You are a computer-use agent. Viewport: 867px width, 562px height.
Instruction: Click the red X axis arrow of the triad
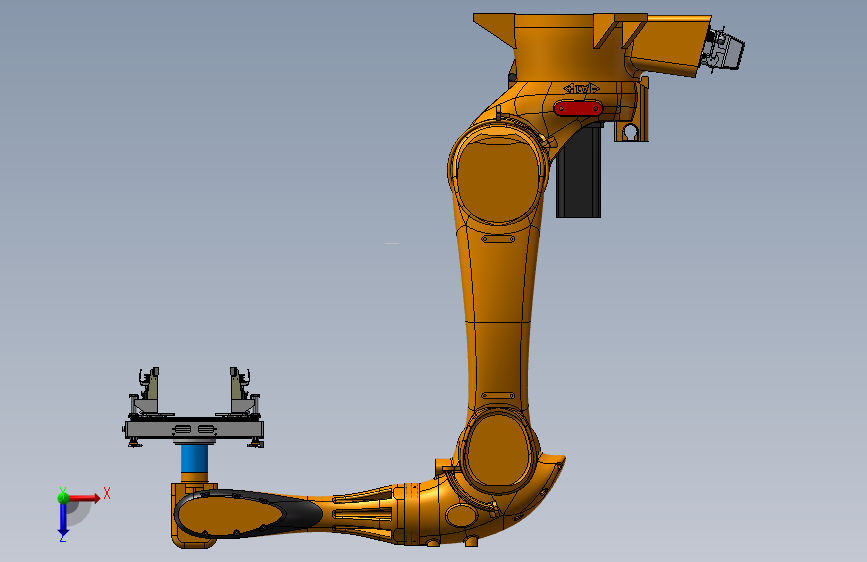84,498
